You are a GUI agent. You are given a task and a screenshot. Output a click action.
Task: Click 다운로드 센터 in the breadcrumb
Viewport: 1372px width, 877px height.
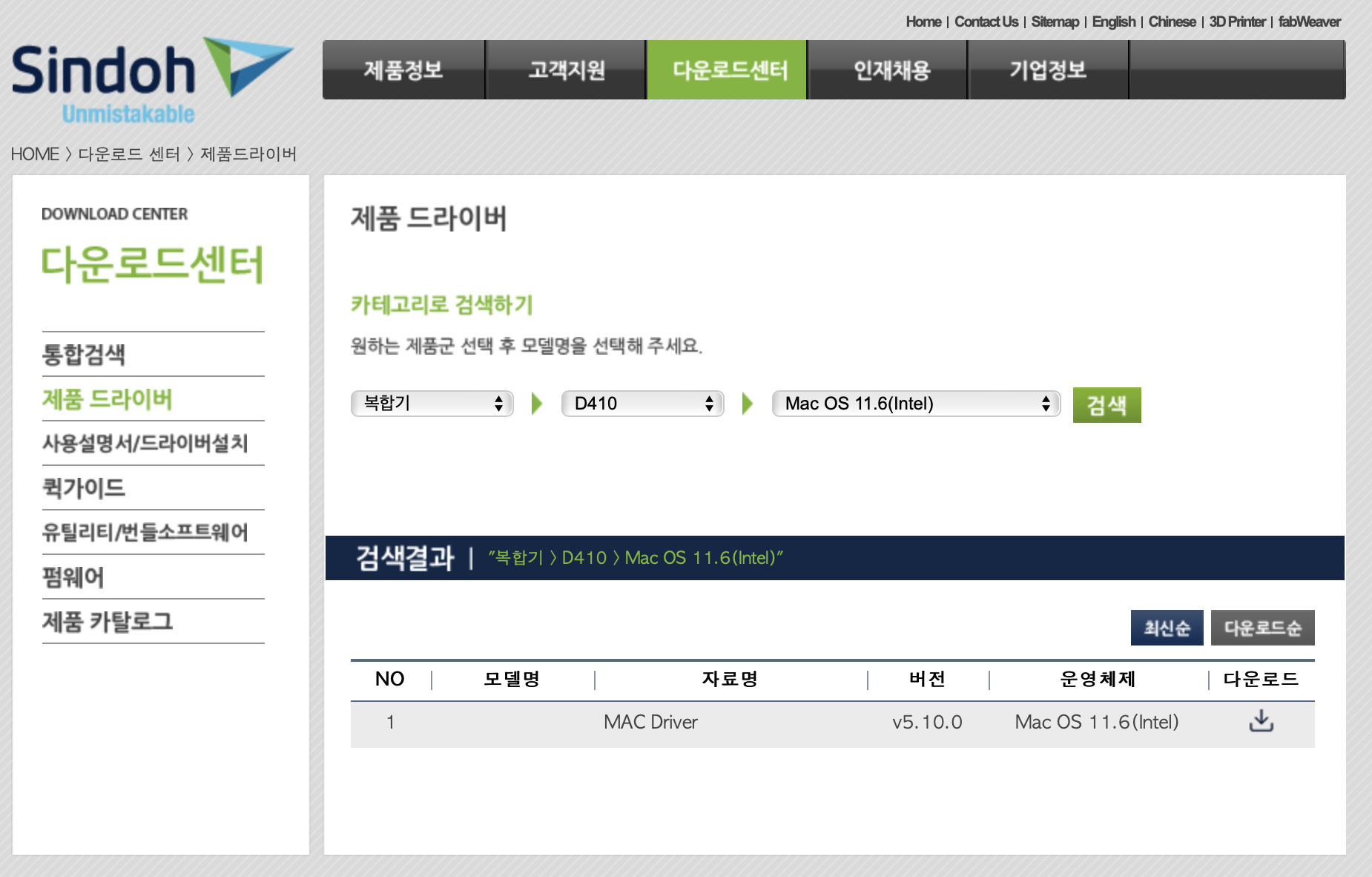click(129, 154)
